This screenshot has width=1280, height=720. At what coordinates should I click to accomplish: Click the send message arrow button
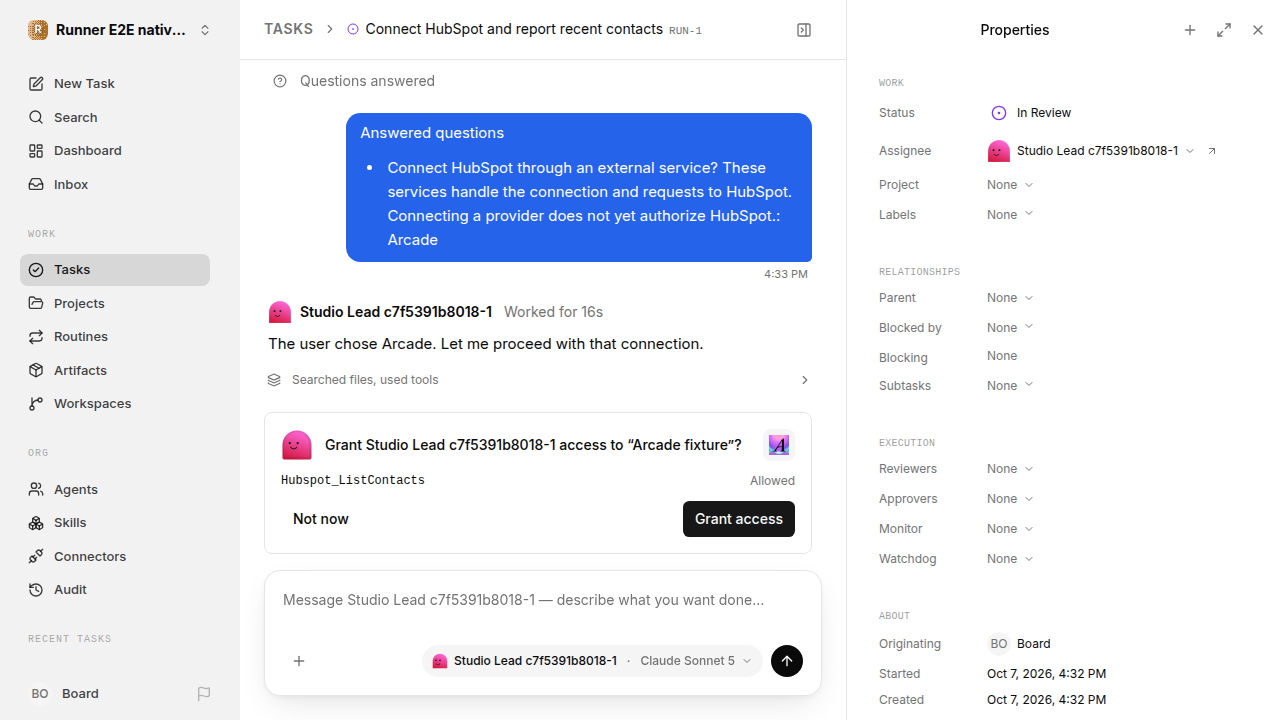pyautogui.click(x=787, y=661)
